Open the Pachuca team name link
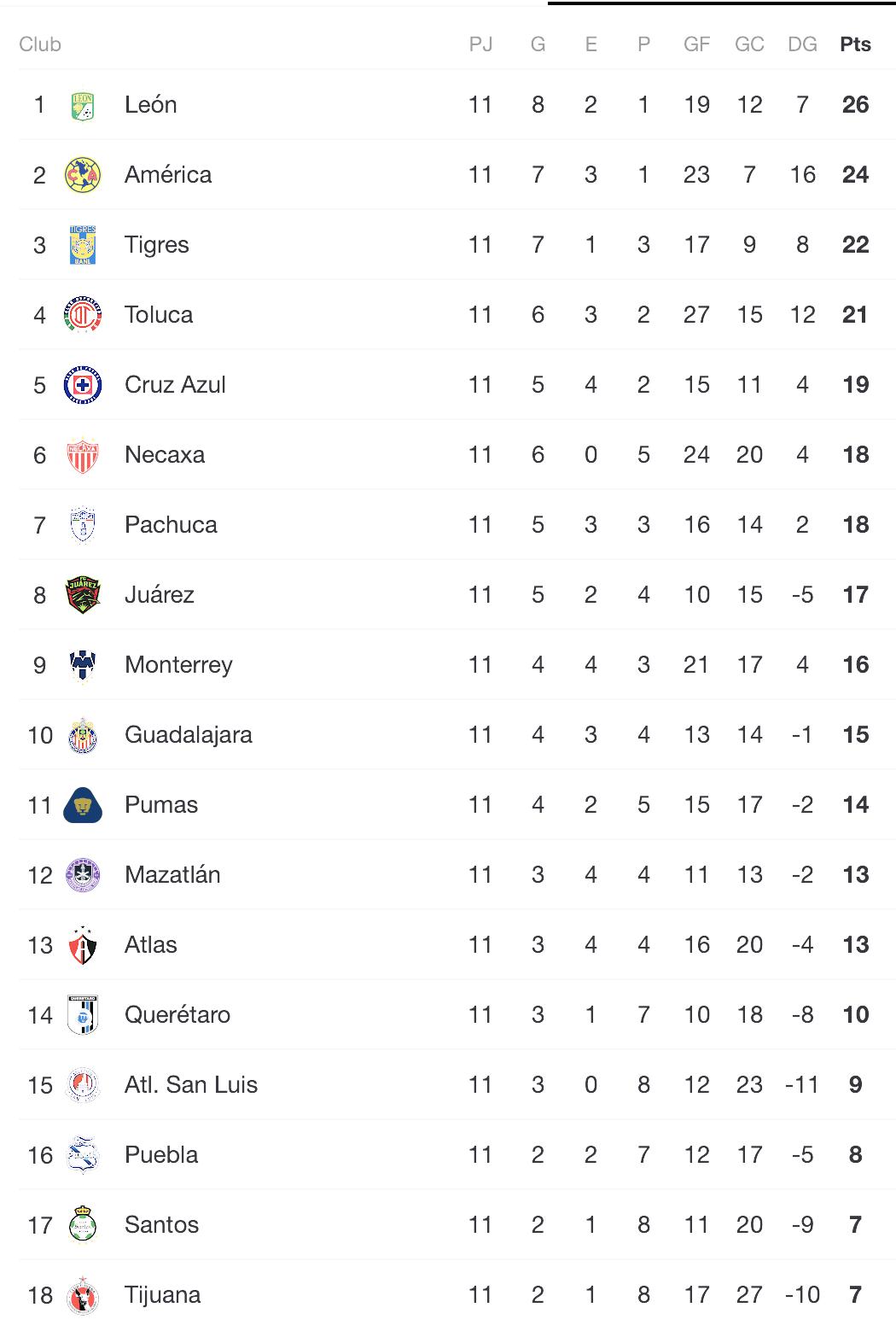The width and height of the screenshot is (896, 1325). tap(171, 525)
